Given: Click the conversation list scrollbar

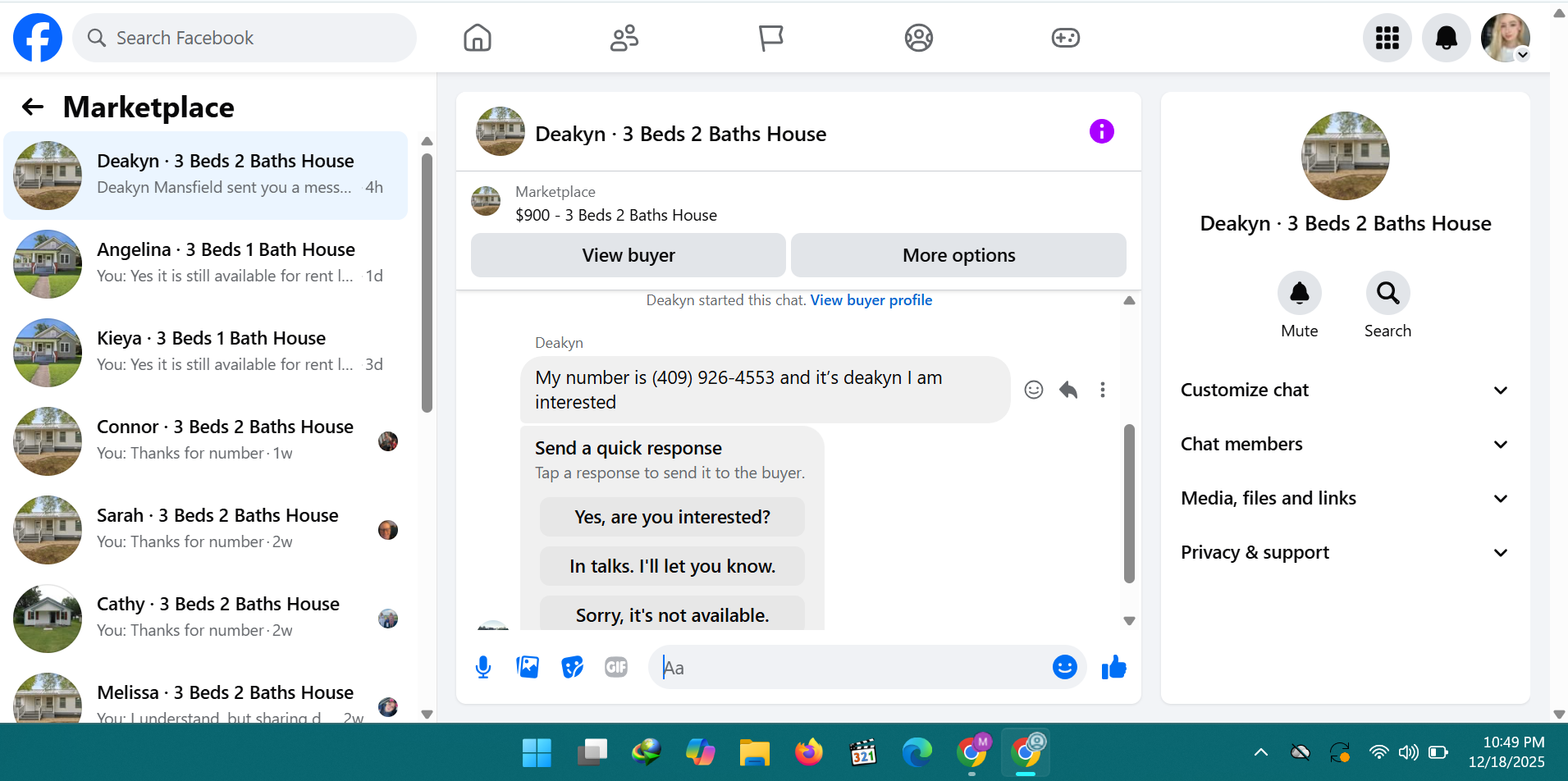Looking at the screenshot, I should pos(427,284).
